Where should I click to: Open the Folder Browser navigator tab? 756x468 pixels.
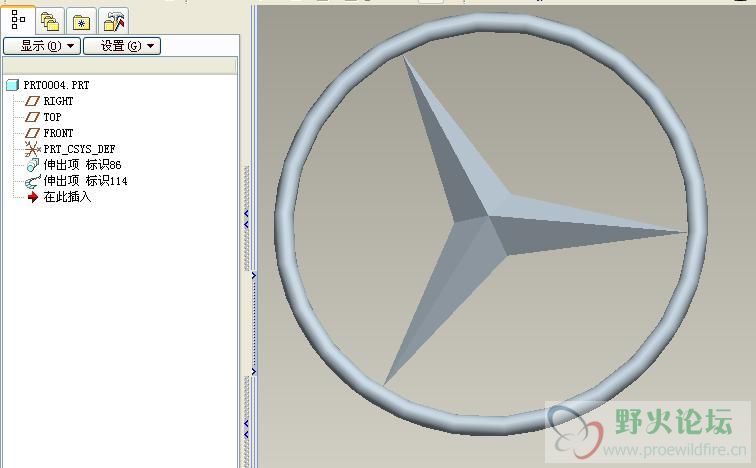50,22
